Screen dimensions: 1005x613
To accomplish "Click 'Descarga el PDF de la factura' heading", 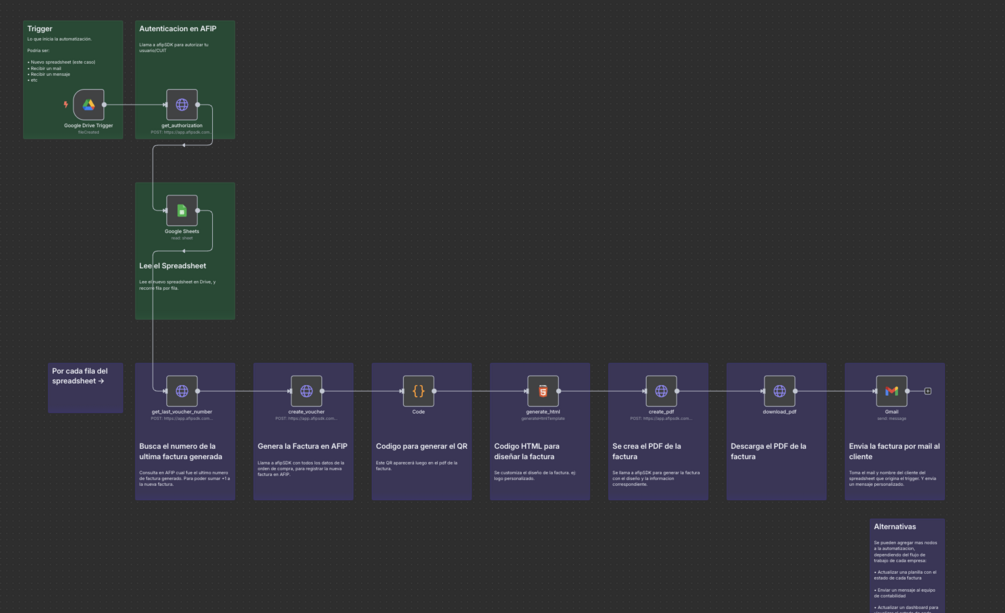I will click(768, 451).
